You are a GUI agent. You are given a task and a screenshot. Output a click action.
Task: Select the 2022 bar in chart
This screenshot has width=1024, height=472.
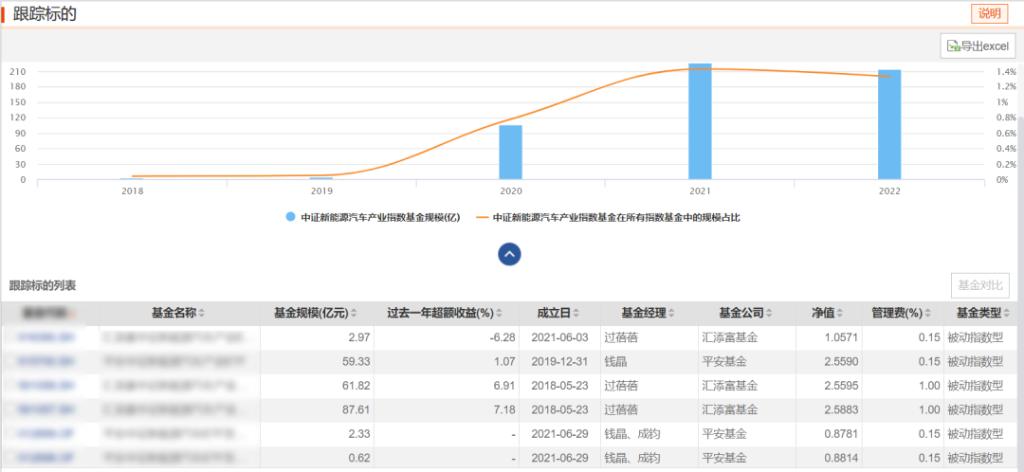[889, 125]
